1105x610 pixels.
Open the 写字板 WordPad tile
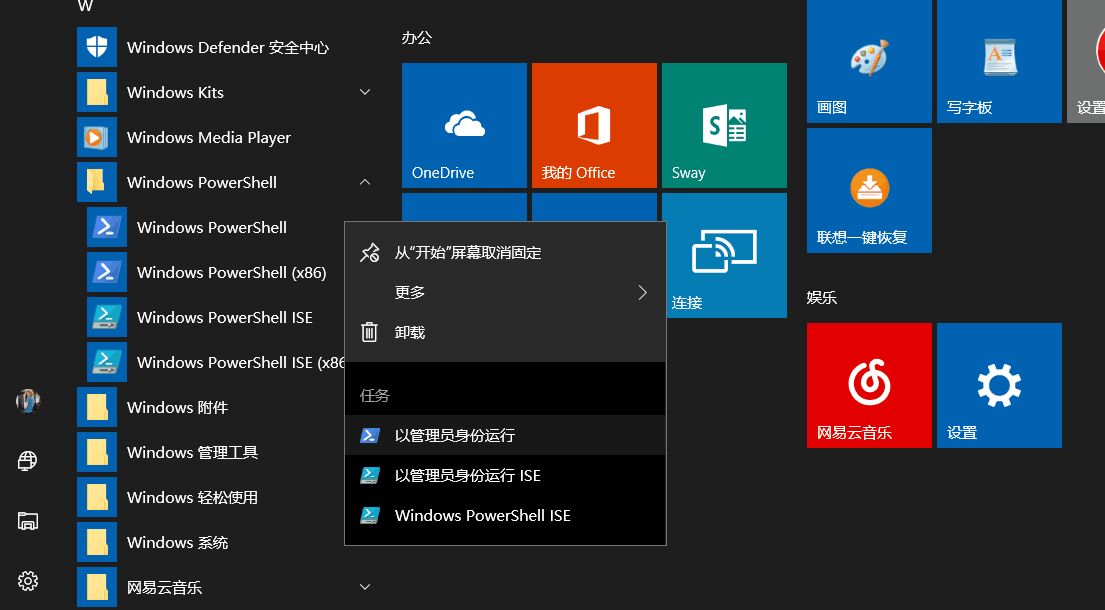click(999, 61)
